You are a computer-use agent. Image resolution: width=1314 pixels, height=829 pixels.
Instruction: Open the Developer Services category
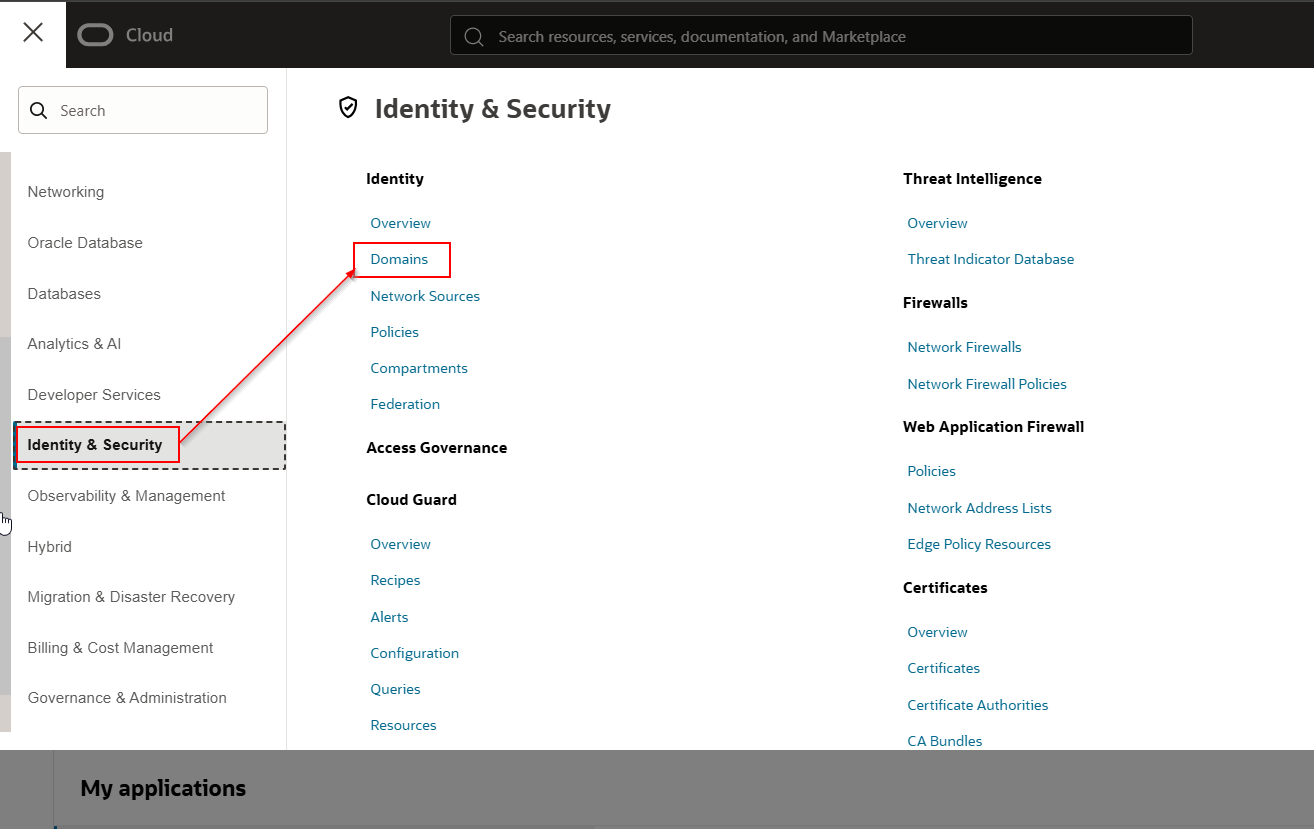pos(94,395)
